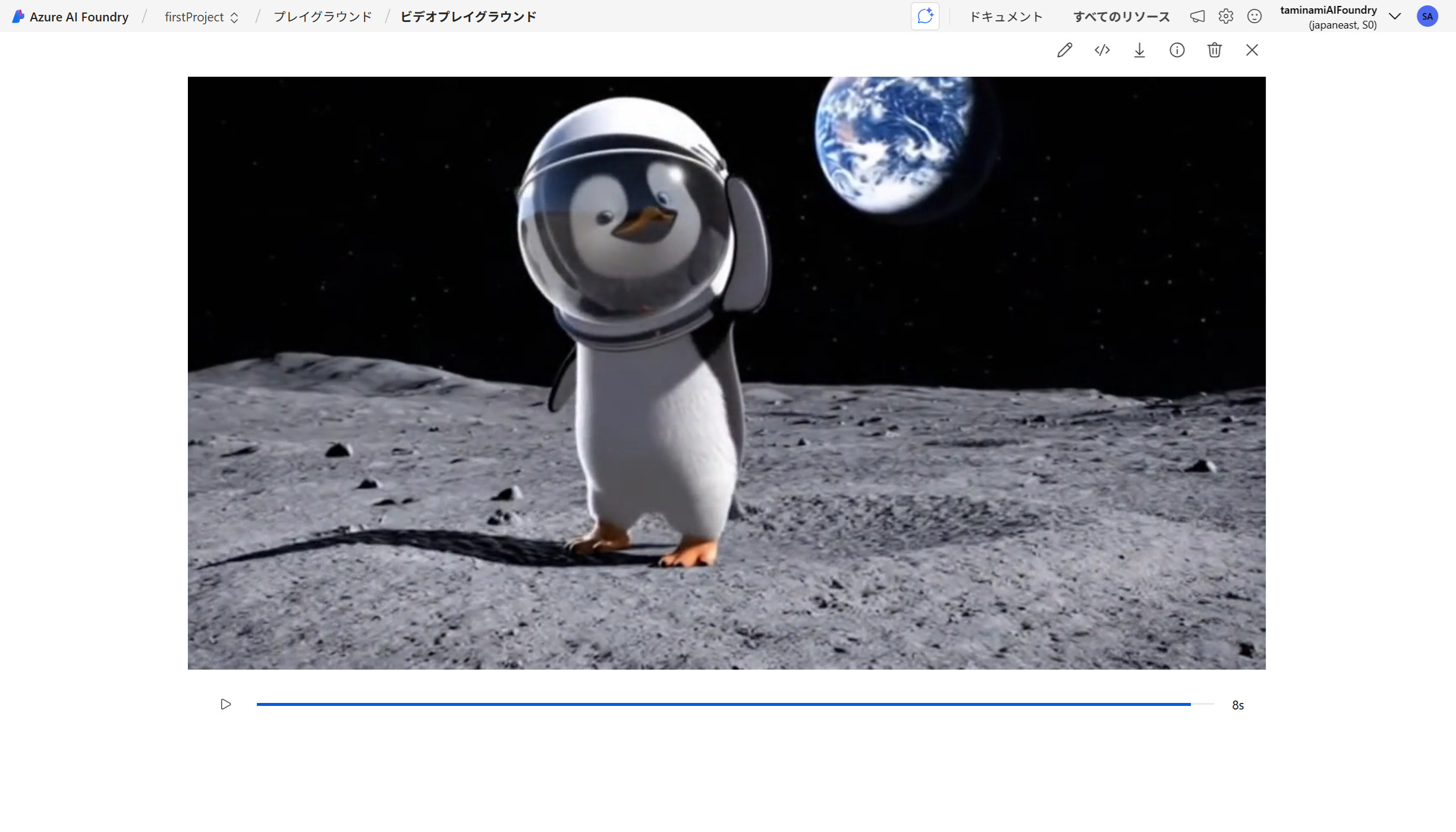Go to プレイグラウンド breadcrumb
Image resolution: width=1456 pixels, height=832 pixels.
point(322,17)
